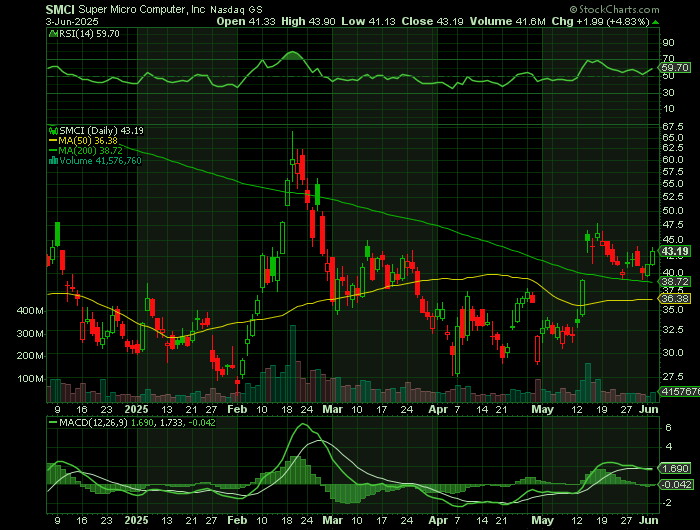Image resolution: width=700 pixels, height=530 pixels.
Task: Click the green line marker before MA(200)
Action: (x=53, y=151)
